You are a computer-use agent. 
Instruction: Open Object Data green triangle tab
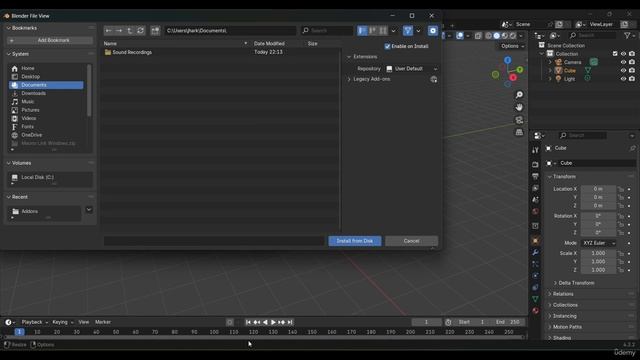click(x=535, y=299)
